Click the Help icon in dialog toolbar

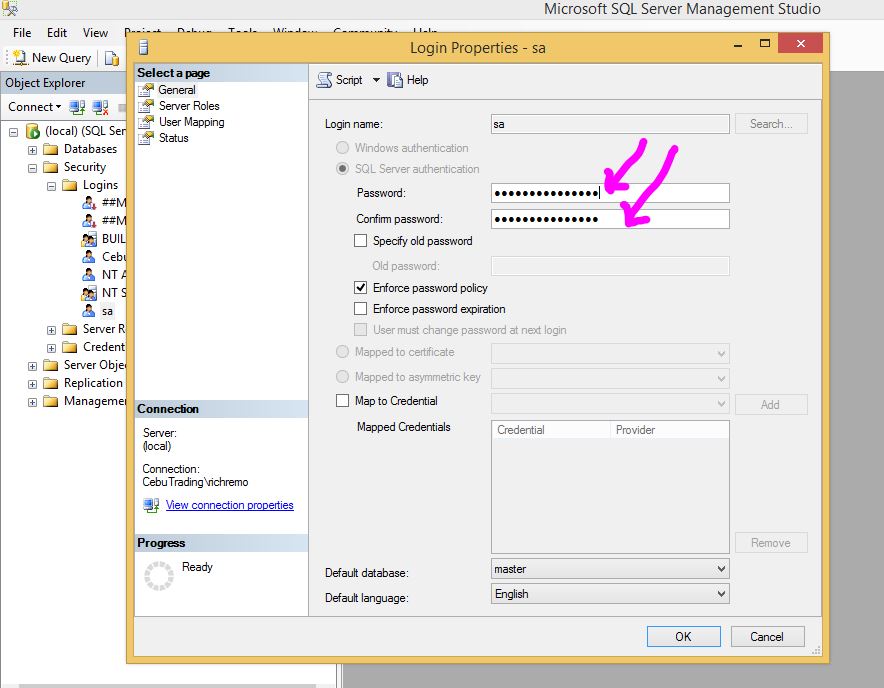tap(395, 80)
